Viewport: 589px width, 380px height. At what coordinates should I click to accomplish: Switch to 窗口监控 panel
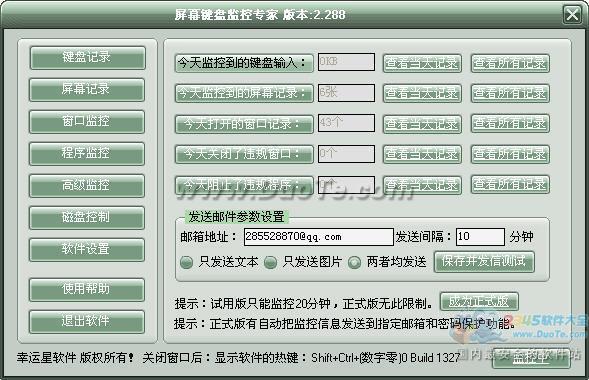tap(87, 122)
